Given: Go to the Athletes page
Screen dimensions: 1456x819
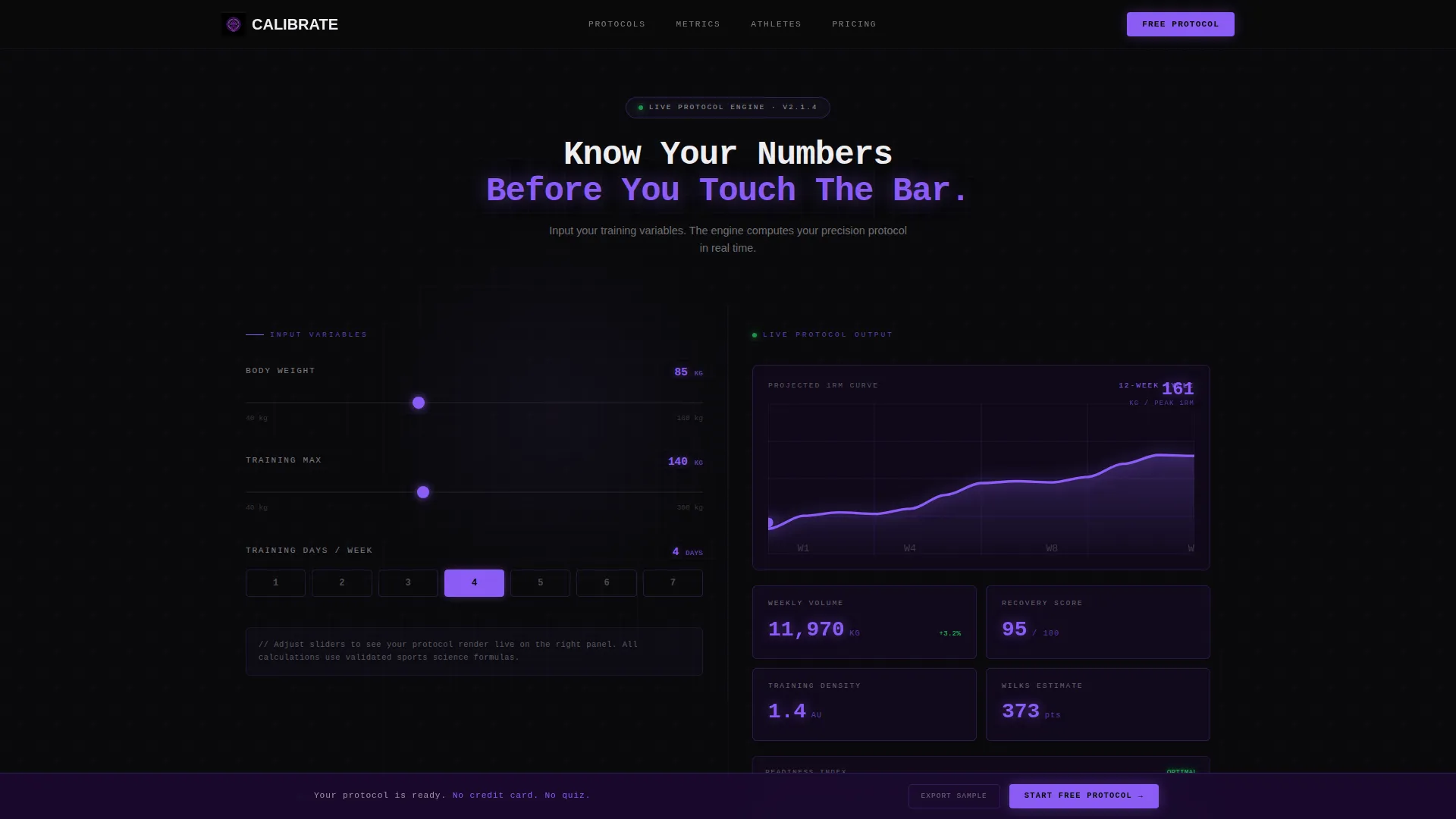Looking at the screenshot, I should 776,24.
